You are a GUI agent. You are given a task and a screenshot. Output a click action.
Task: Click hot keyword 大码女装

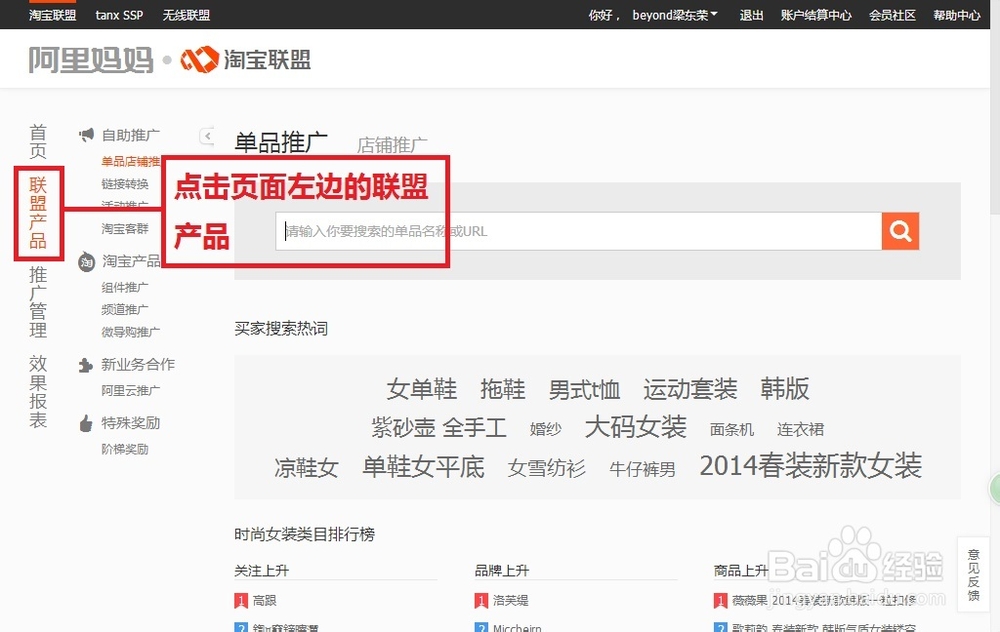pyautogui.click(x=636, y=427)
